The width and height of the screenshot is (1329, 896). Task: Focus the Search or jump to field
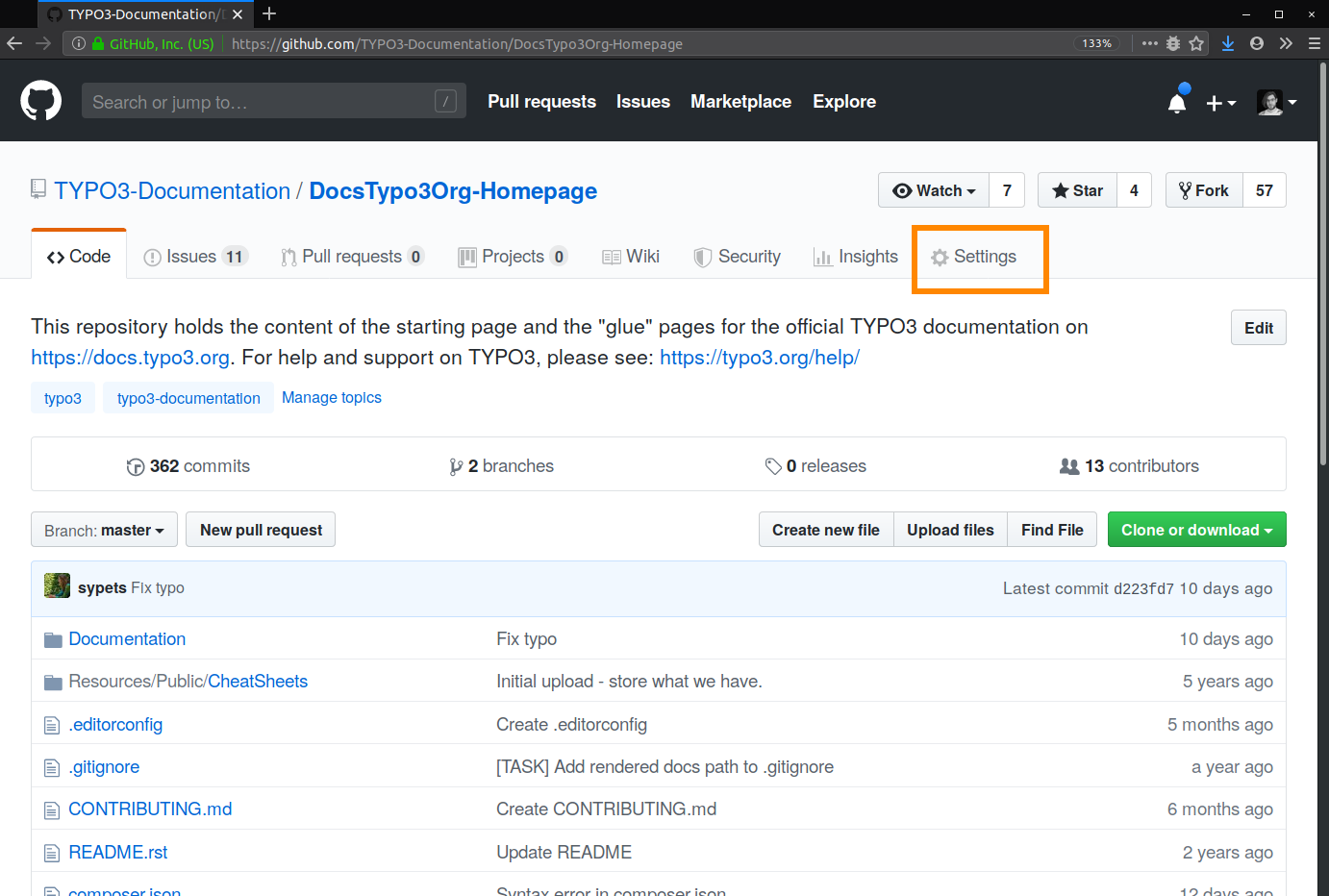point(274,101)
